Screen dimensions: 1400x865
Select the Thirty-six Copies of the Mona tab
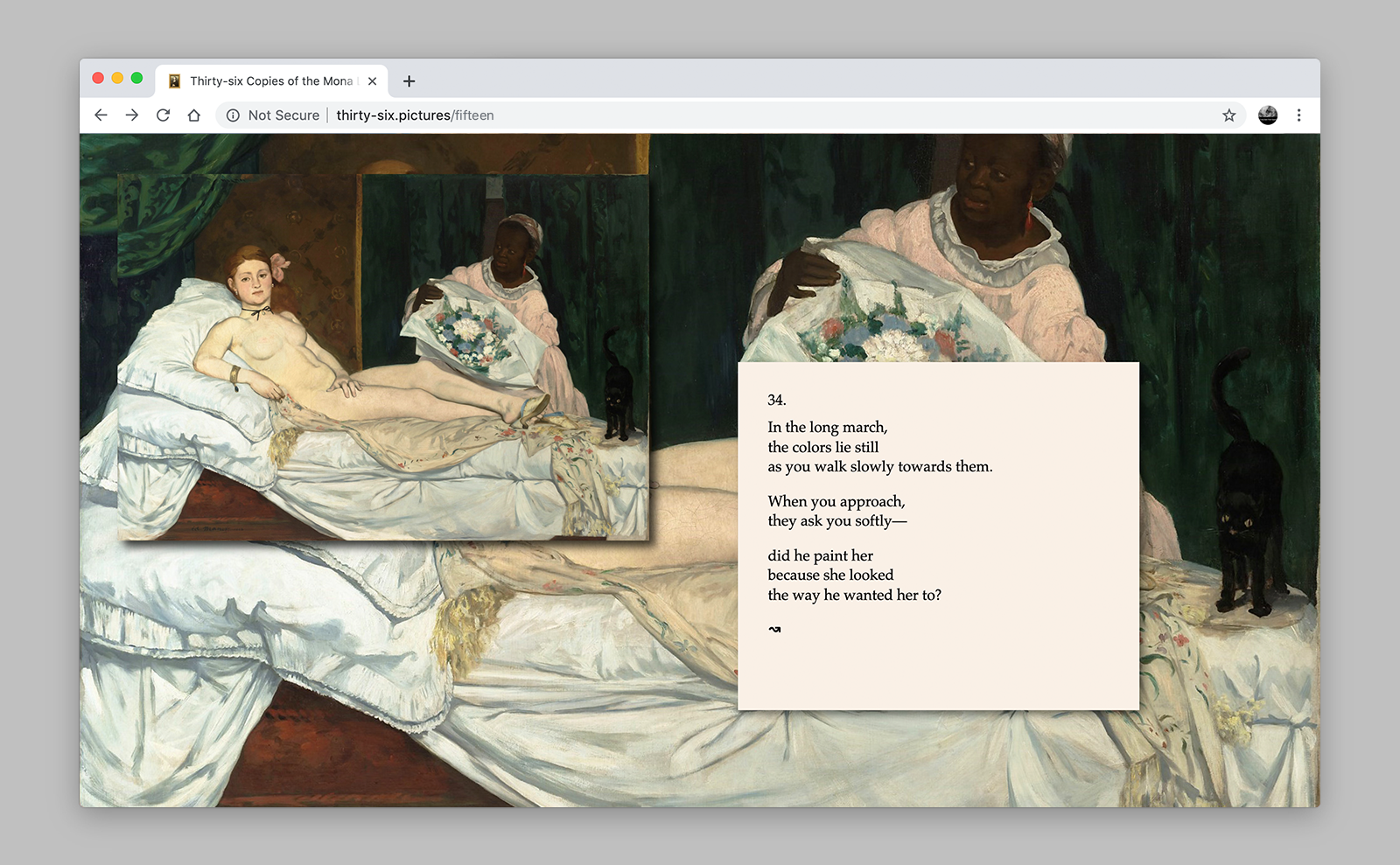pyautogui.click(x=270, y=81)
